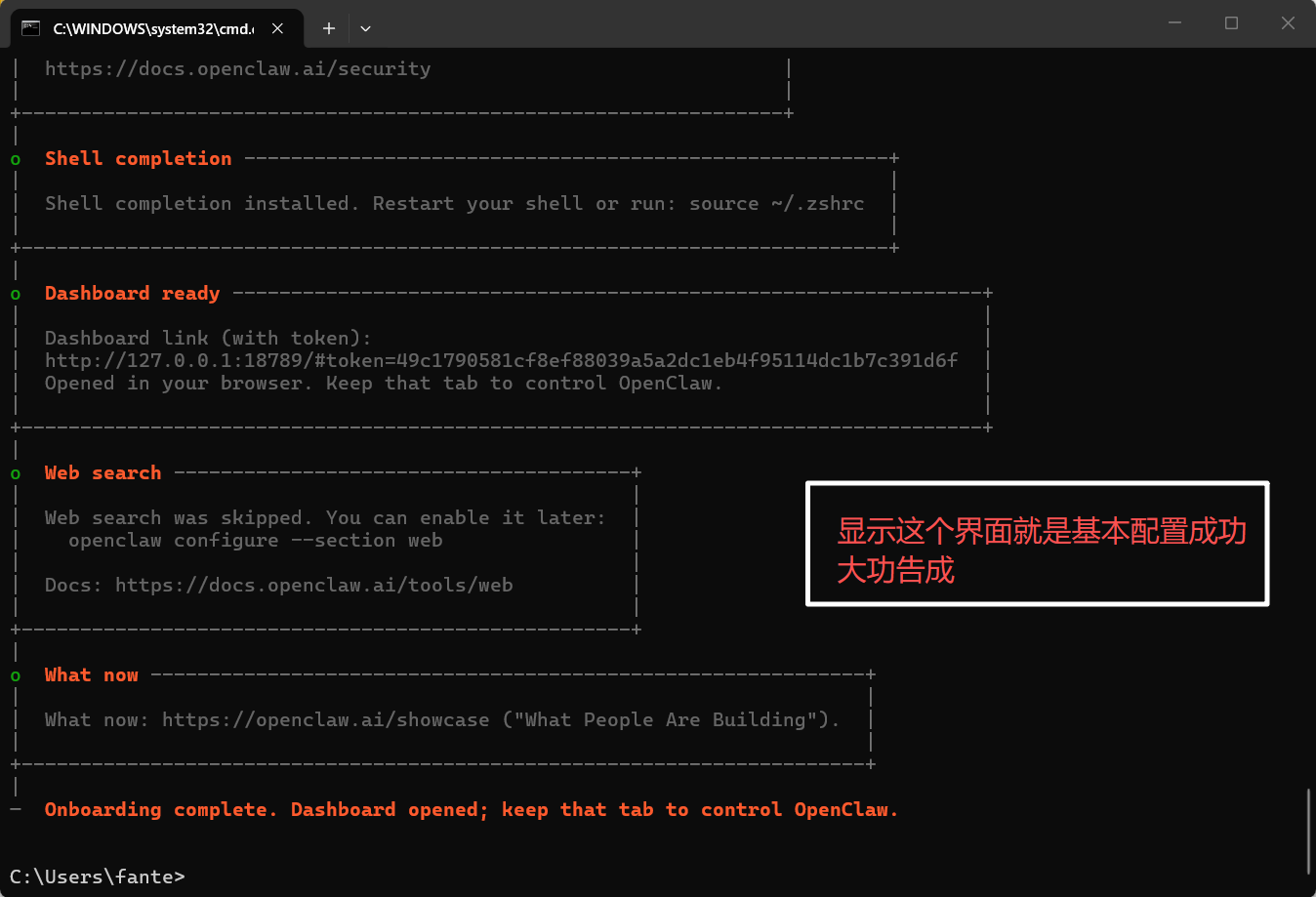Open the docs.openclaw.ai/security link
This screenshot has width=1316, height=897.
click(237, 68)
